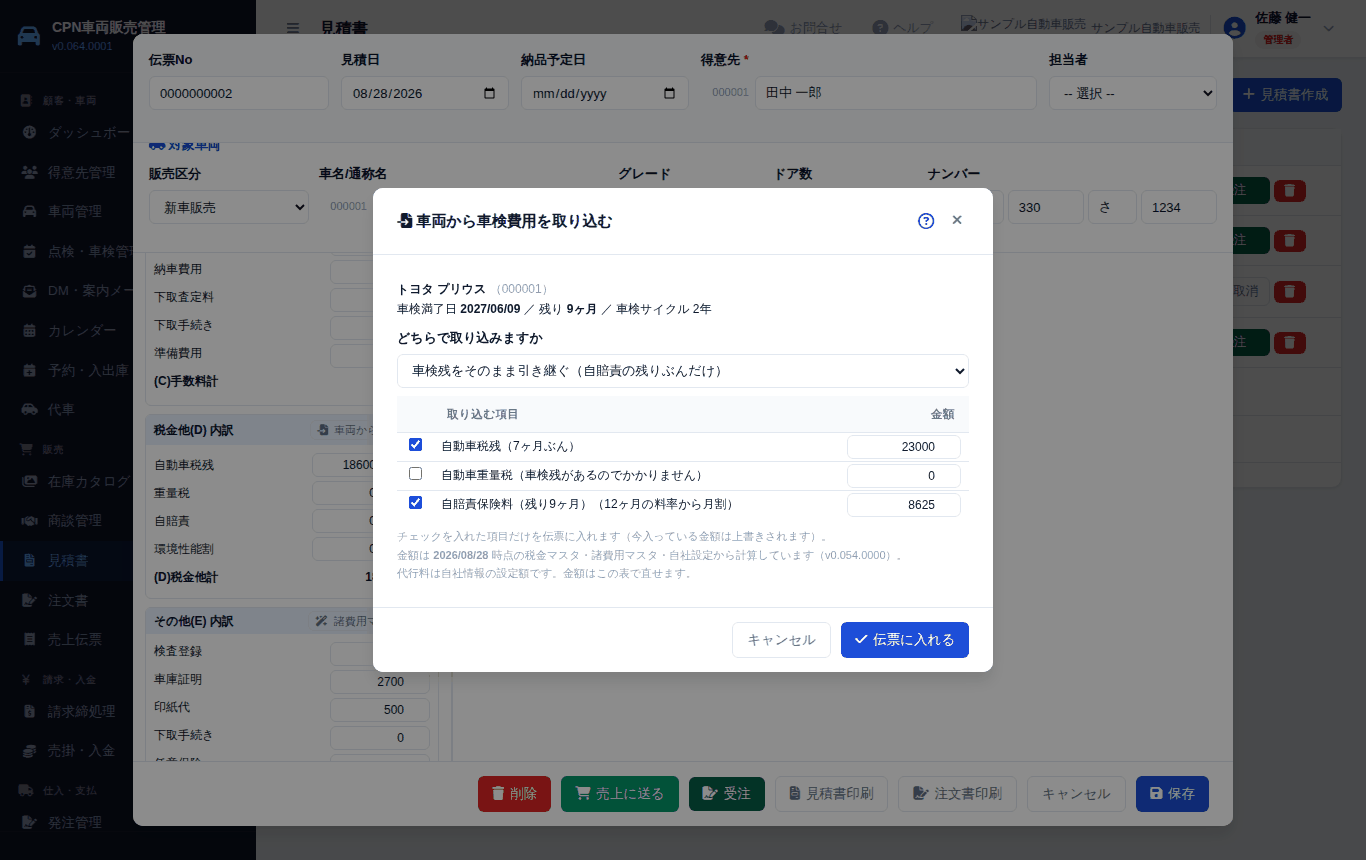Close the 車検費用 import dialog
Screen dimensions: 1366x860
pyautogui.click(x=957, y=220)
